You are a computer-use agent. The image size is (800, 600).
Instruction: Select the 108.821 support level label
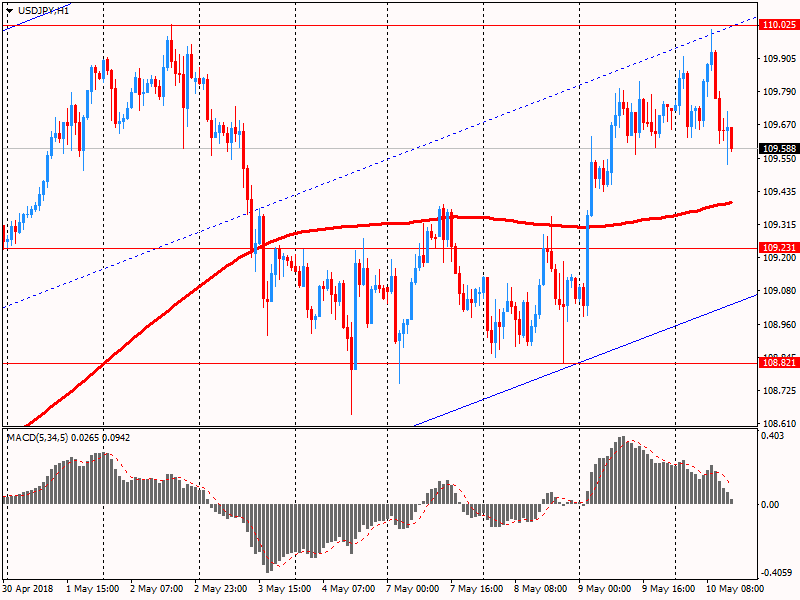point(779,363)
